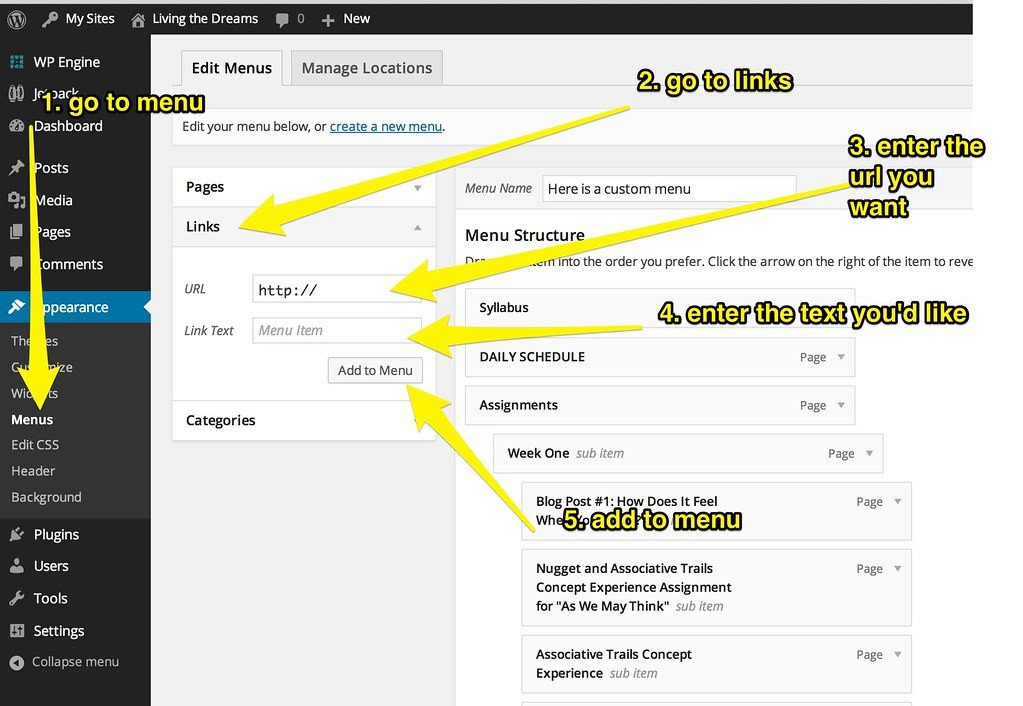1023x706 pixels.
Task: Expand Blog Post #1 menu item arrow
Action: (x=898, y=502)
